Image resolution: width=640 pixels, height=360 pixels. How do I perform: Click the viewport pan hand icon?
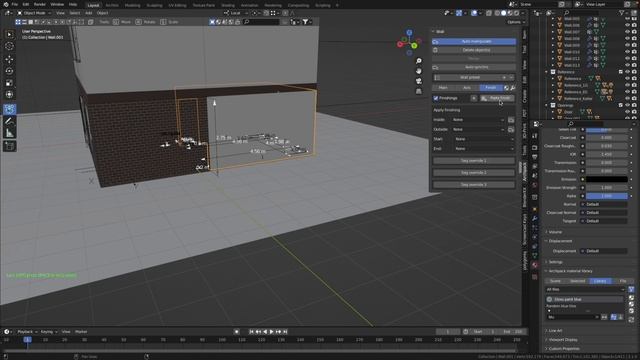pyautogui.click(x=419, y=71)
